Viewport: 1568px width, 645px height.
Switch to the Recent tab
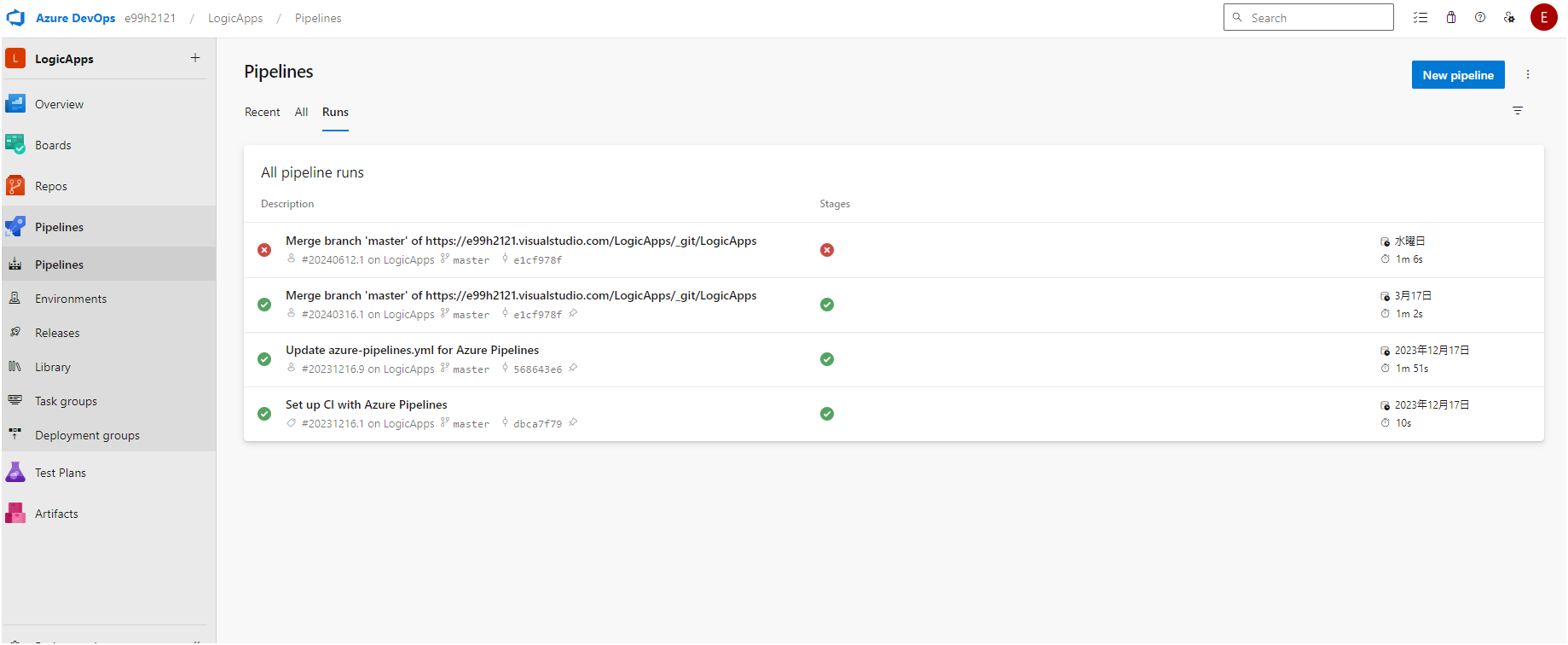[262, 112]
